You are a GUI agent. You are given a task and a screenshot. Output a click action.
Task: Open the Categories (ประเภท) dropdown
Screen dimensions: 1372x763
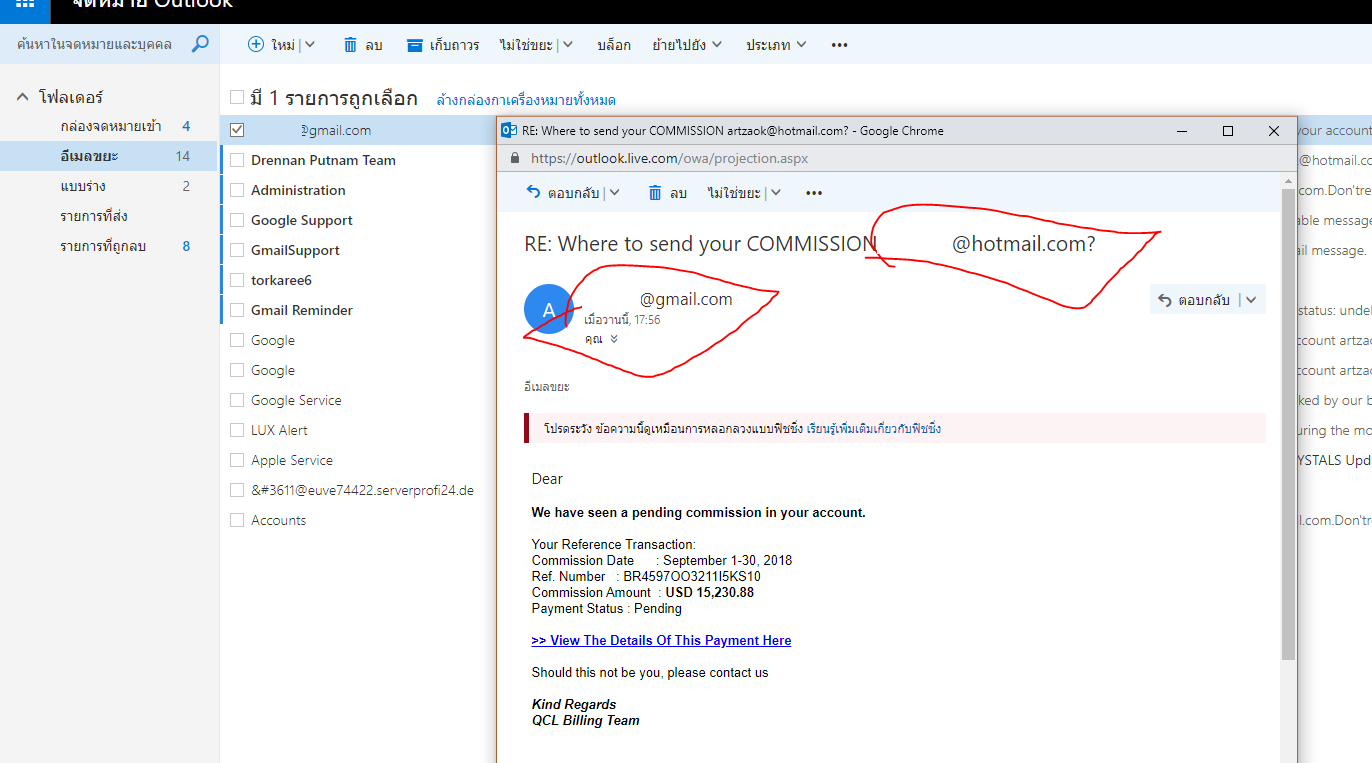tap(802, 45)
